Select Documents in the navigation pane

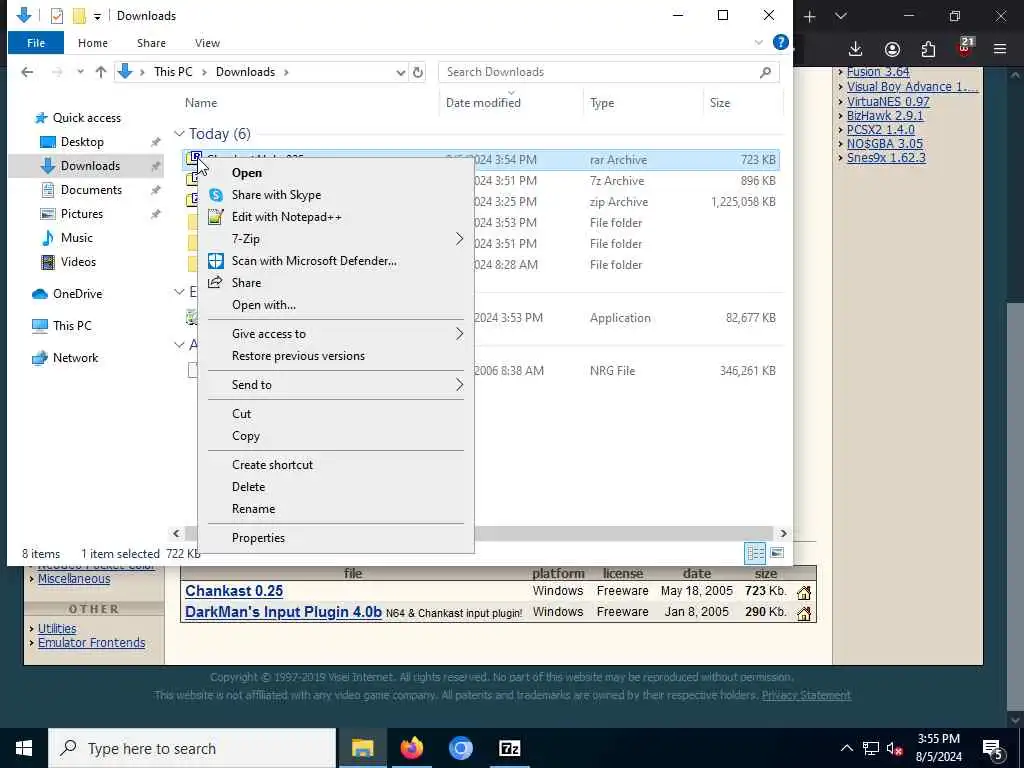click(x=91, y=190)
